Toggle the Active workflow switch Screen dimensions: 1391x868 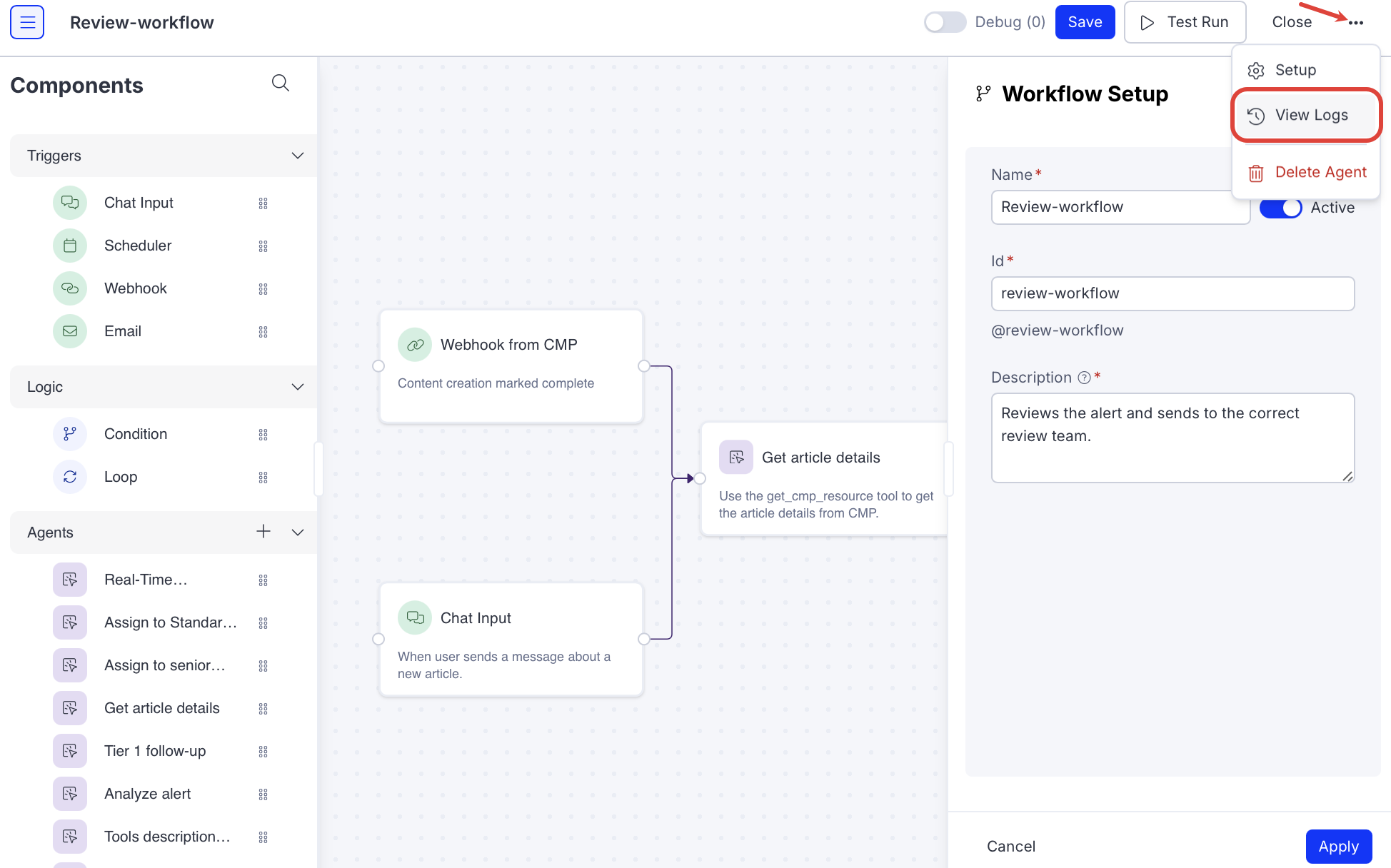(x=1280, y=208)
